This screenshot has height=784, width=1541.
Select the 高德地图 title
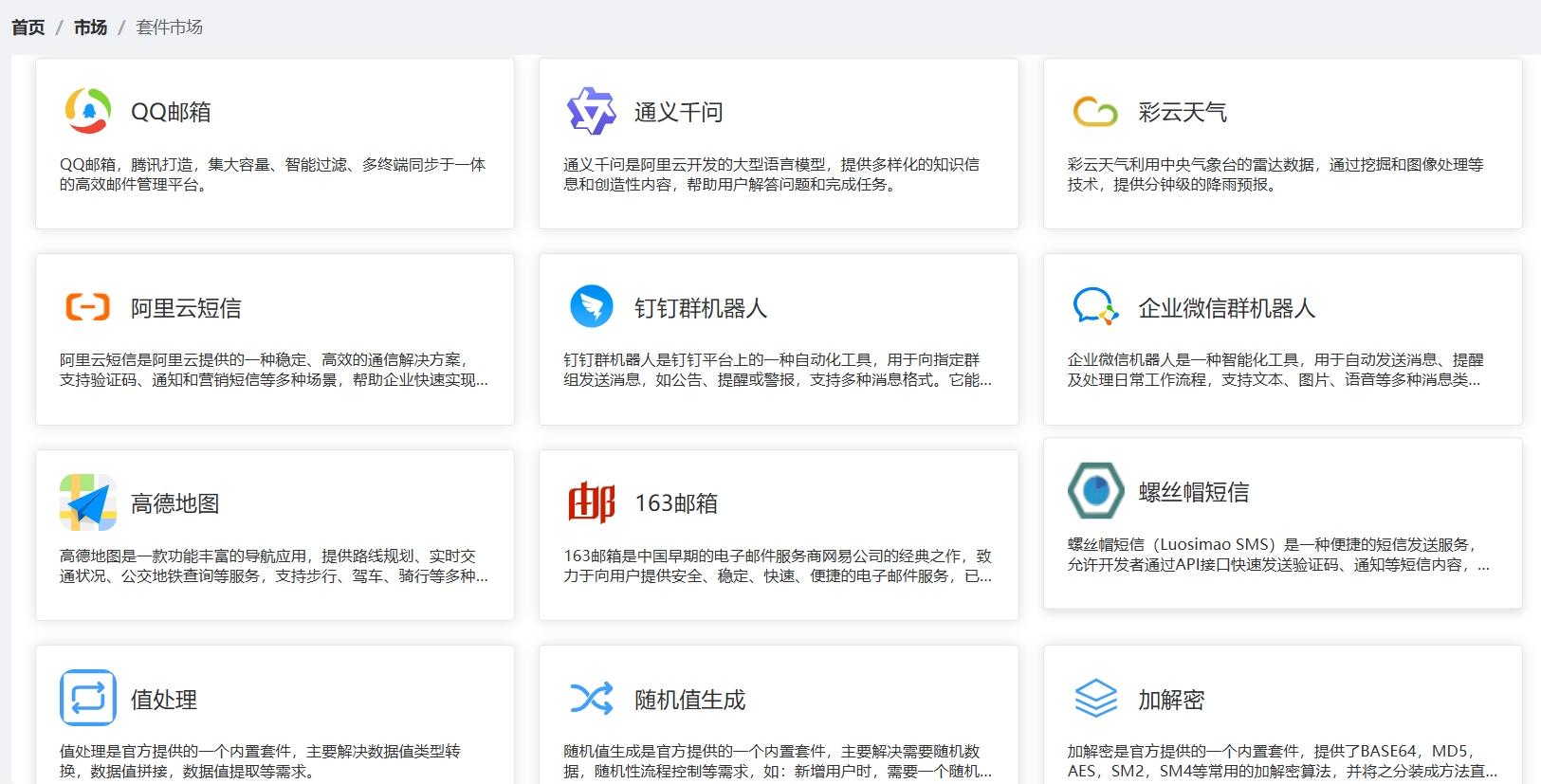[175, 503]
